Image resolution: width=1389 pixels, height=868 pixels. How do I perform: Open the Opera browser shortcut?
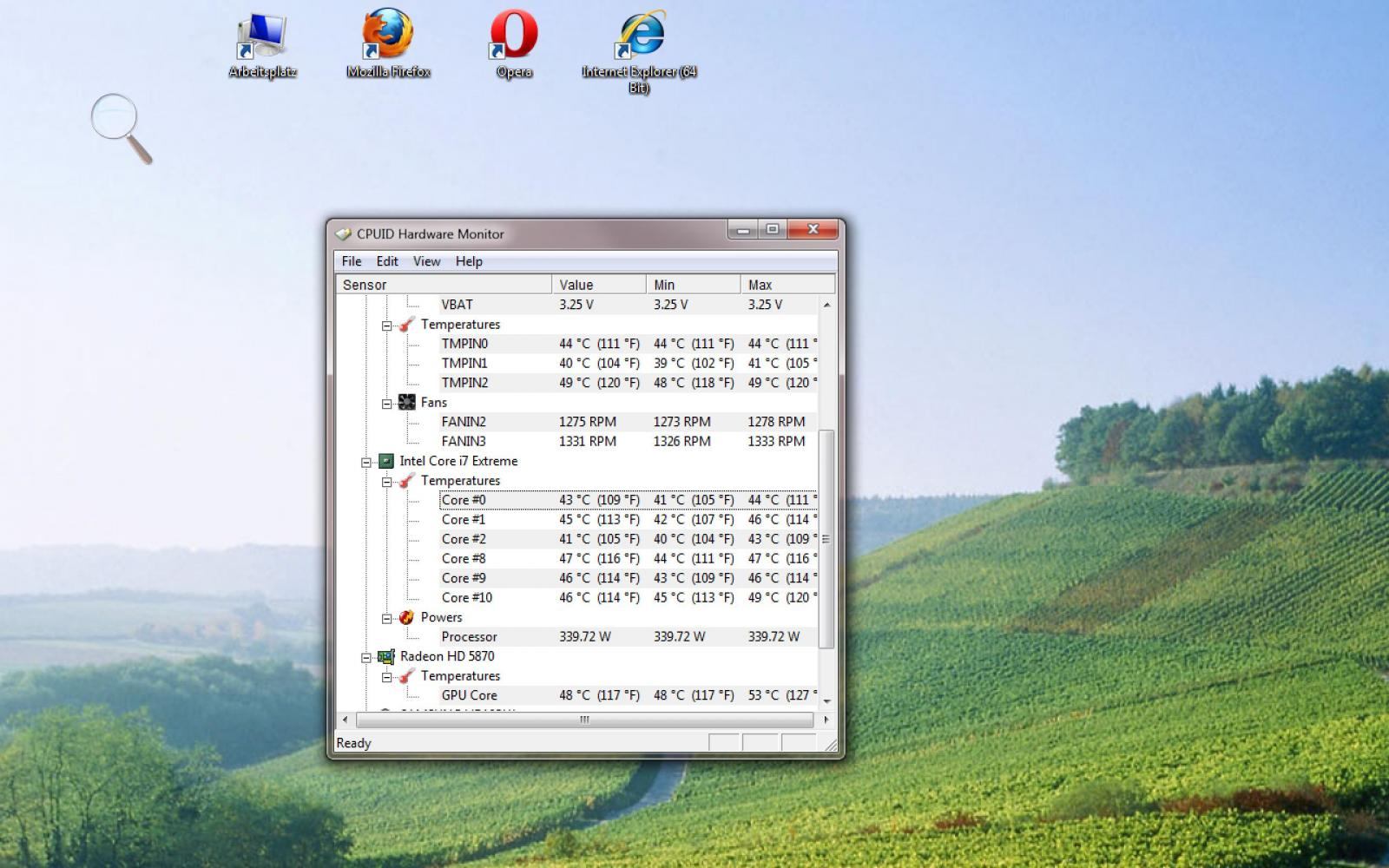[x=514, y=43]
